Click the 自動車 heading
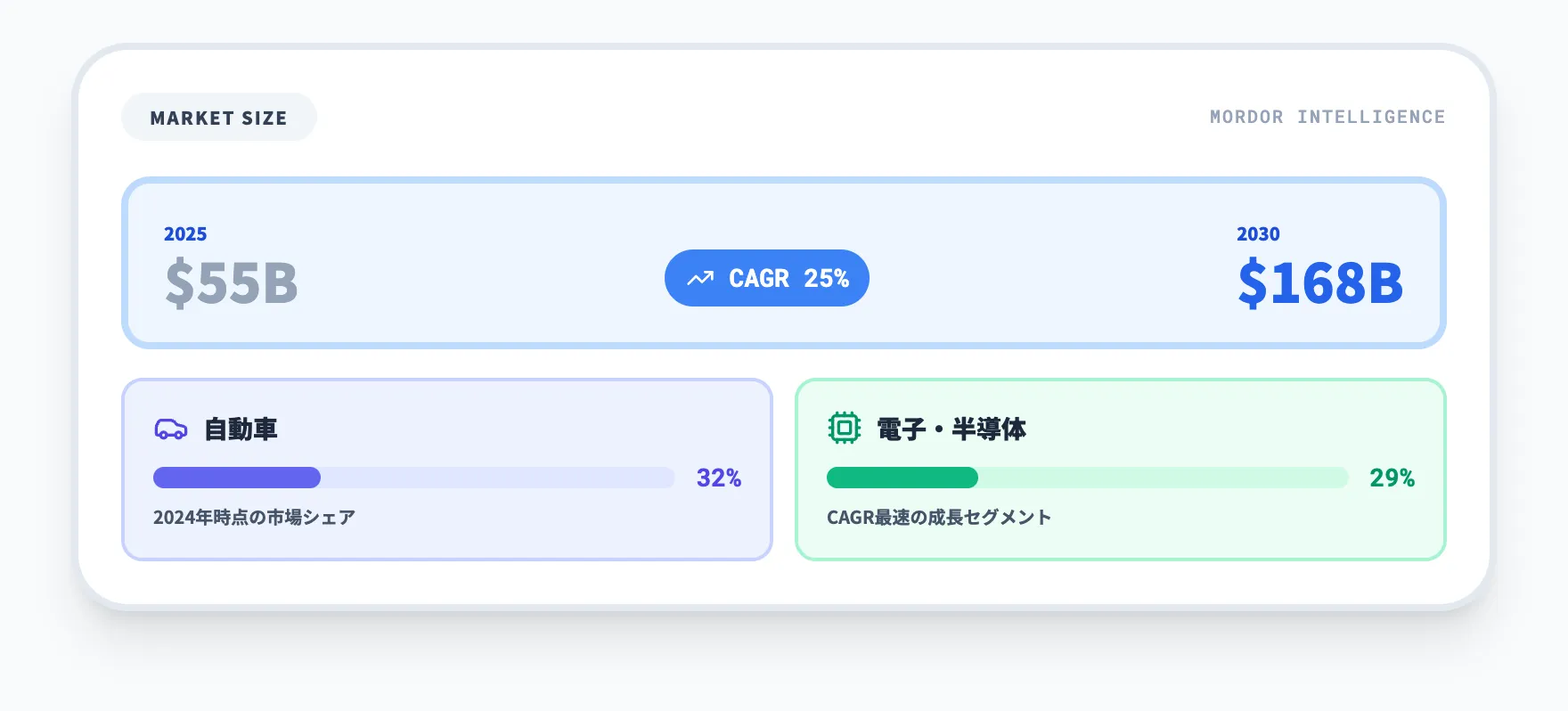Image resolution: width=1568 pixels, height=711 pixels. (241, 429)
